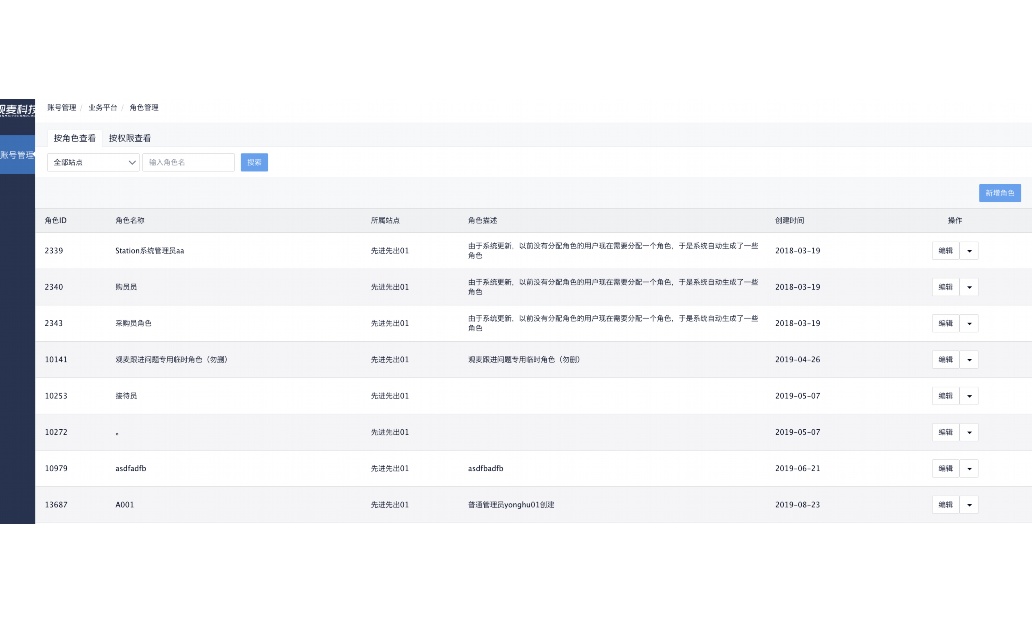Expand more actions for role 10253 接待员
Screen dimensions: 1032x623
click(x=969, y=396)
